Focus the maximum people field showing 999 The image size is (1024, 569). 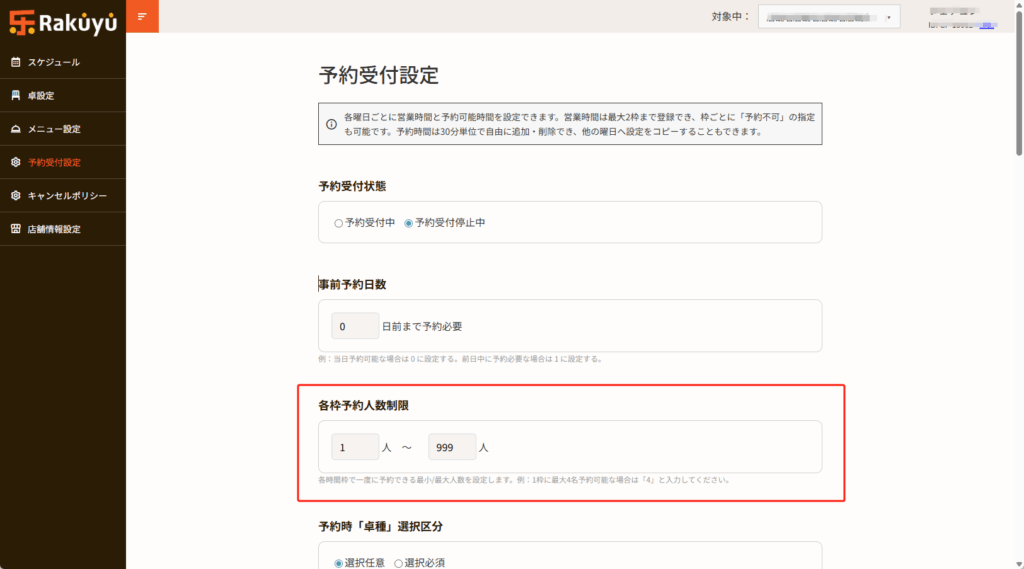(x=451, y=447)
